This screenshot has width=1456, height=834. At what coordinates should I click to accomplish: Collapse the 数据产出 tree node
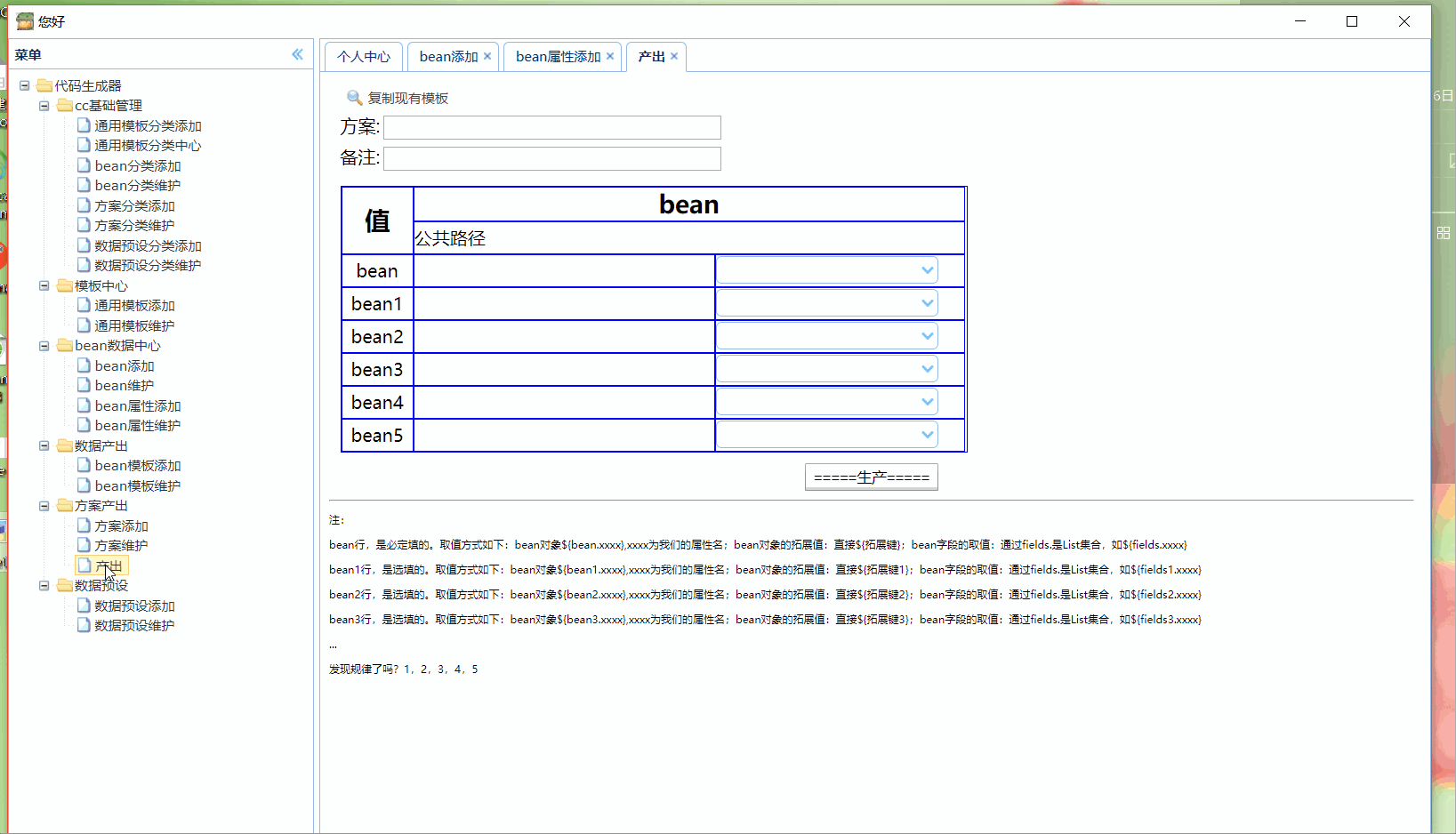[x=44, y=445]
